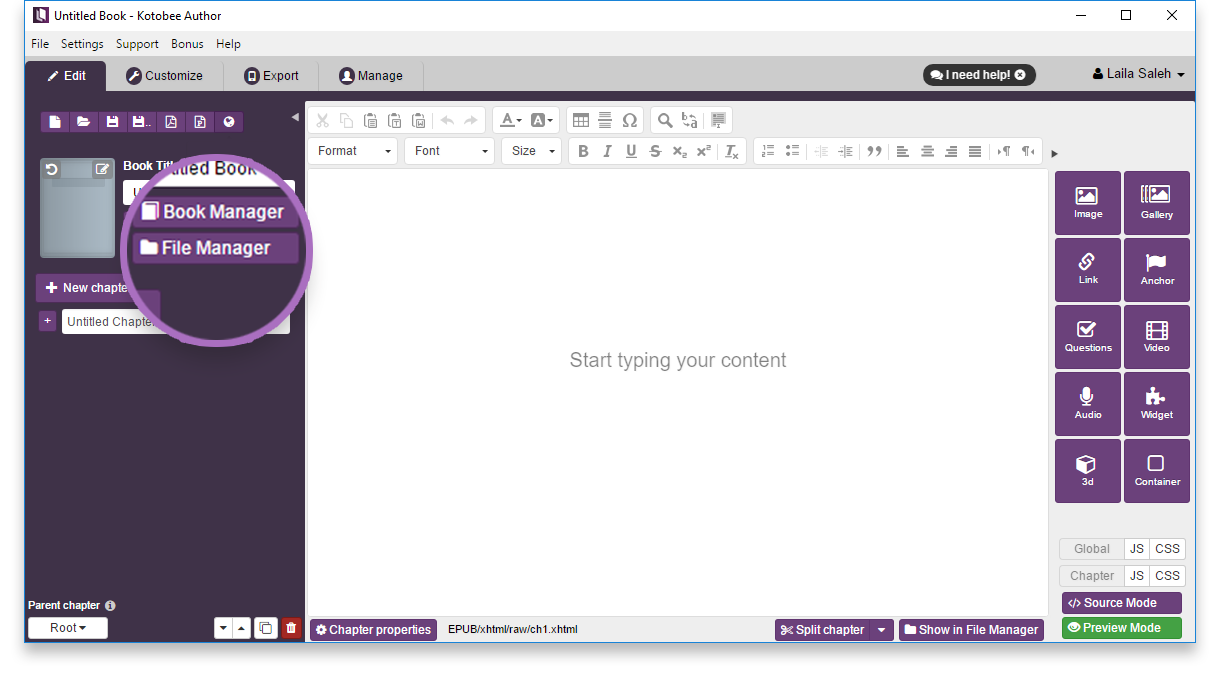This screenshot has height=680, width=1220.
Task: Add a Questions block
Action: [x=1087, y=337]
